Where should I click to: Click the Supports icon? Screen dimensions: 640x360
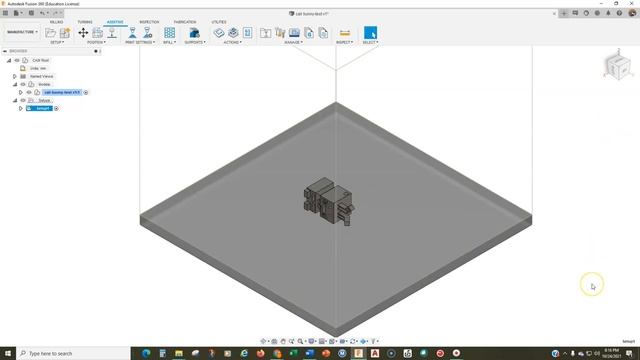click(195, 33)
